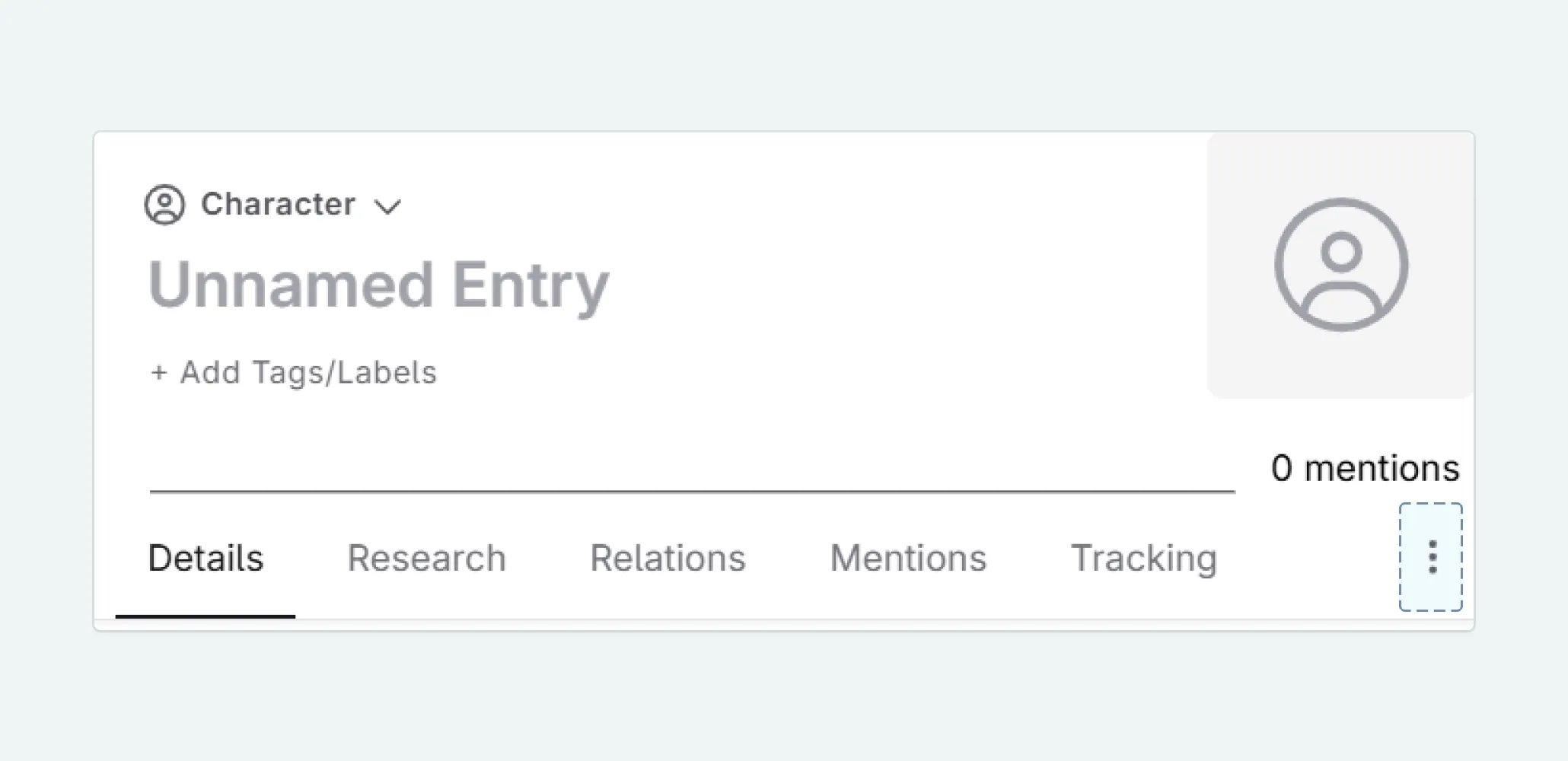This screenshot has height=761, width=1568.
Task: Open the Character entry type label
Action: coord(278,204)
